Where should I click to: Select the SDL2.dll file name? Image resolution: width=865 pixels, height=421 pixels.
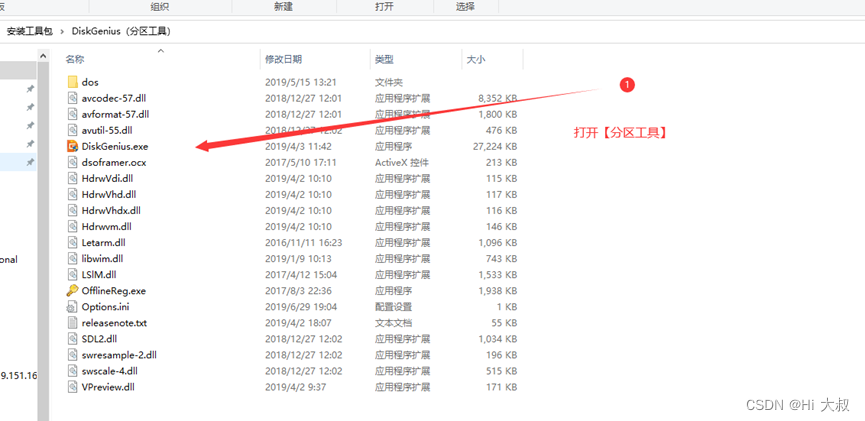(99, 338)
